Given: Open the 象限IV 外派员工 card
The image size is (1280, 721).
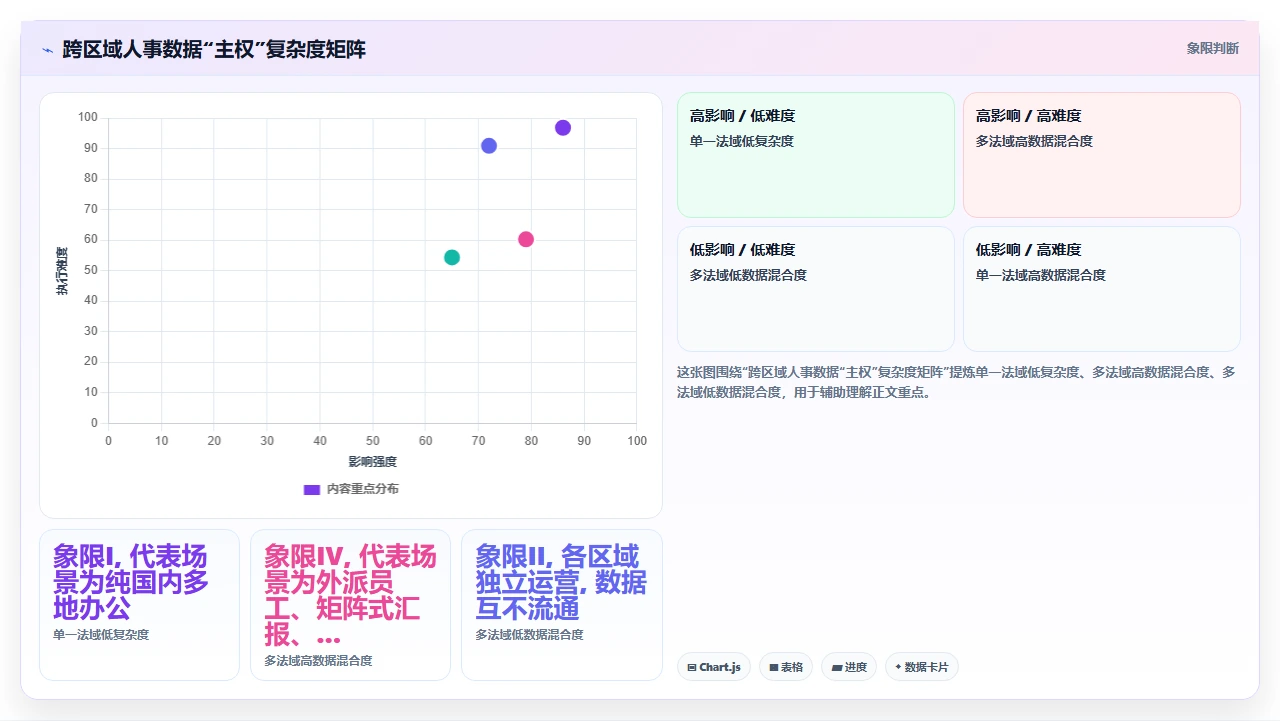Looking at the screenshot, I should [x=350, y=605].
